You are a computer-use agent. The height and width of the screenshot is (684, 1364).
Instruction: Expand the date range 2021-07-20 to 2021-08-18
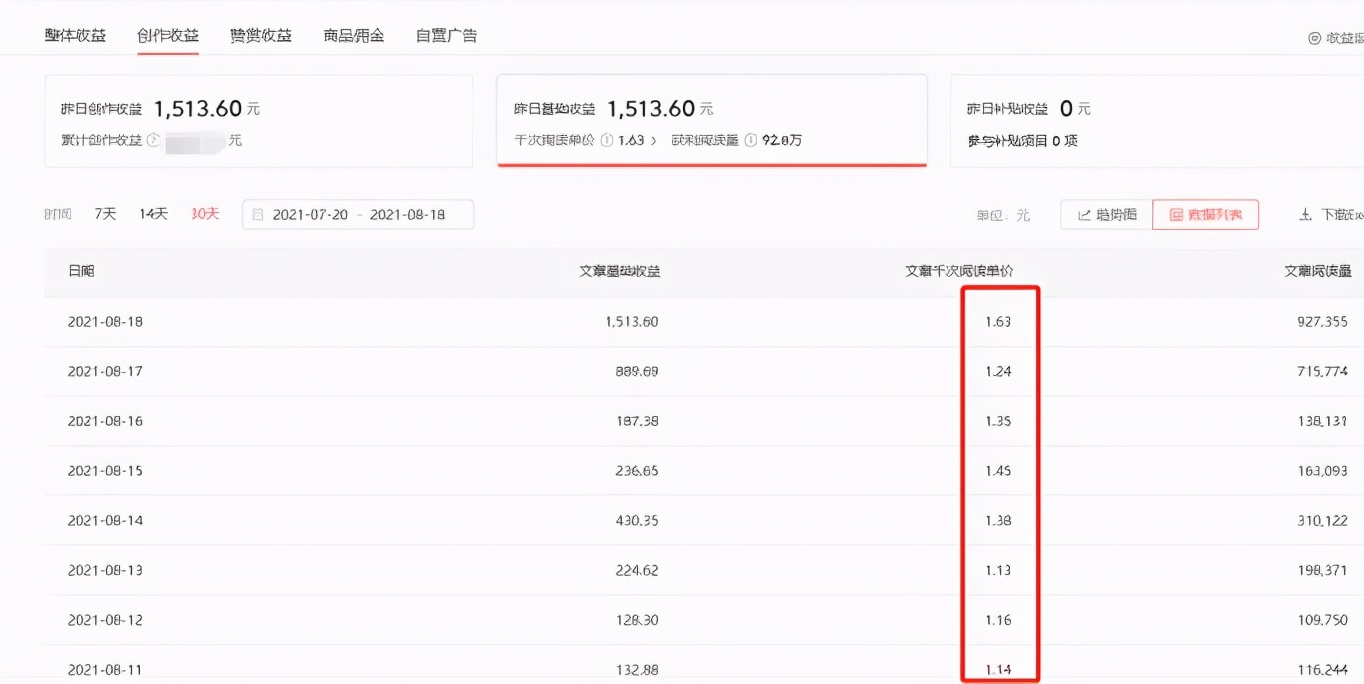pos(358,214)
